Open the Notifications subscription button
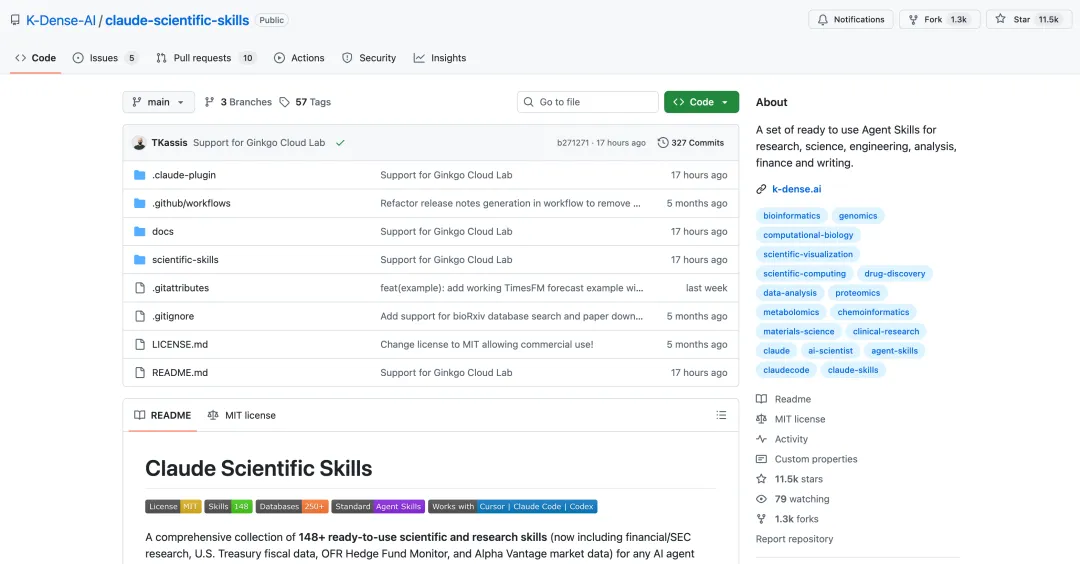Image resolution: width=1080 pixels, height=564 pixels. click(x=850, y=19)
